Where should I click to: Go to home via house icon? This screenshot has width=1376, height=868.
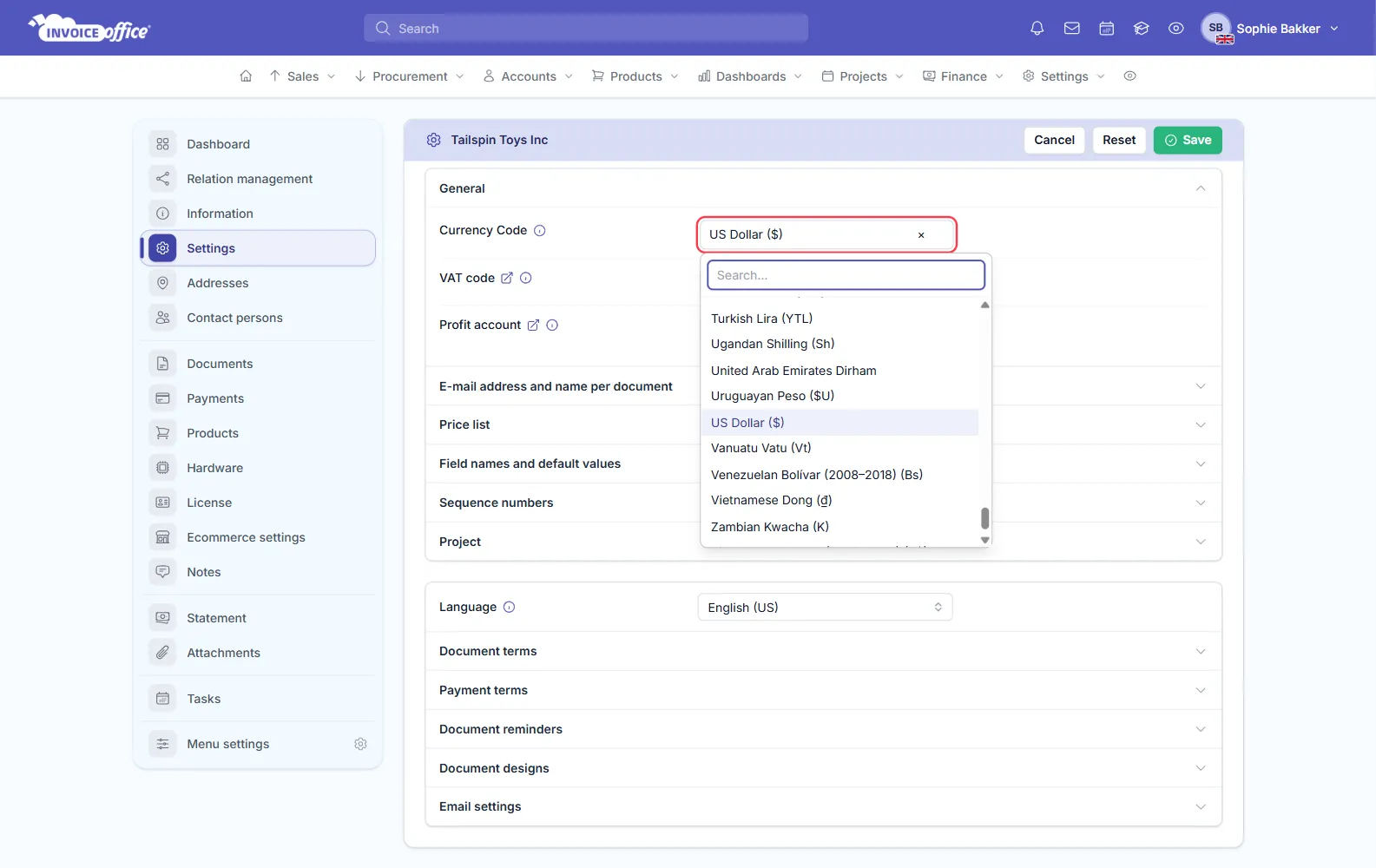[x=246, y=76]
